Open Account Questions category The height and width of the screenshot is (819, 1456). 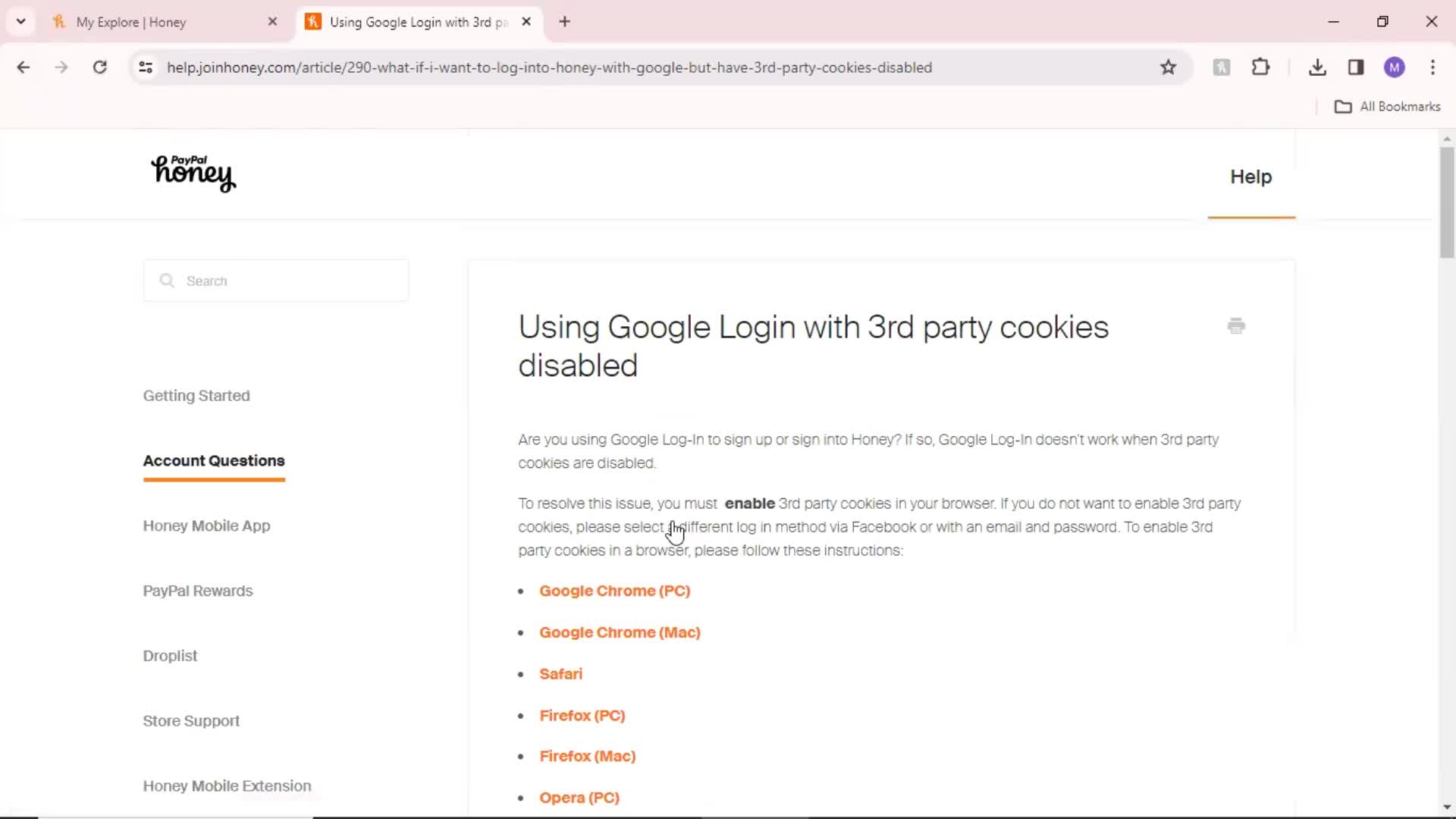point(214,461)
